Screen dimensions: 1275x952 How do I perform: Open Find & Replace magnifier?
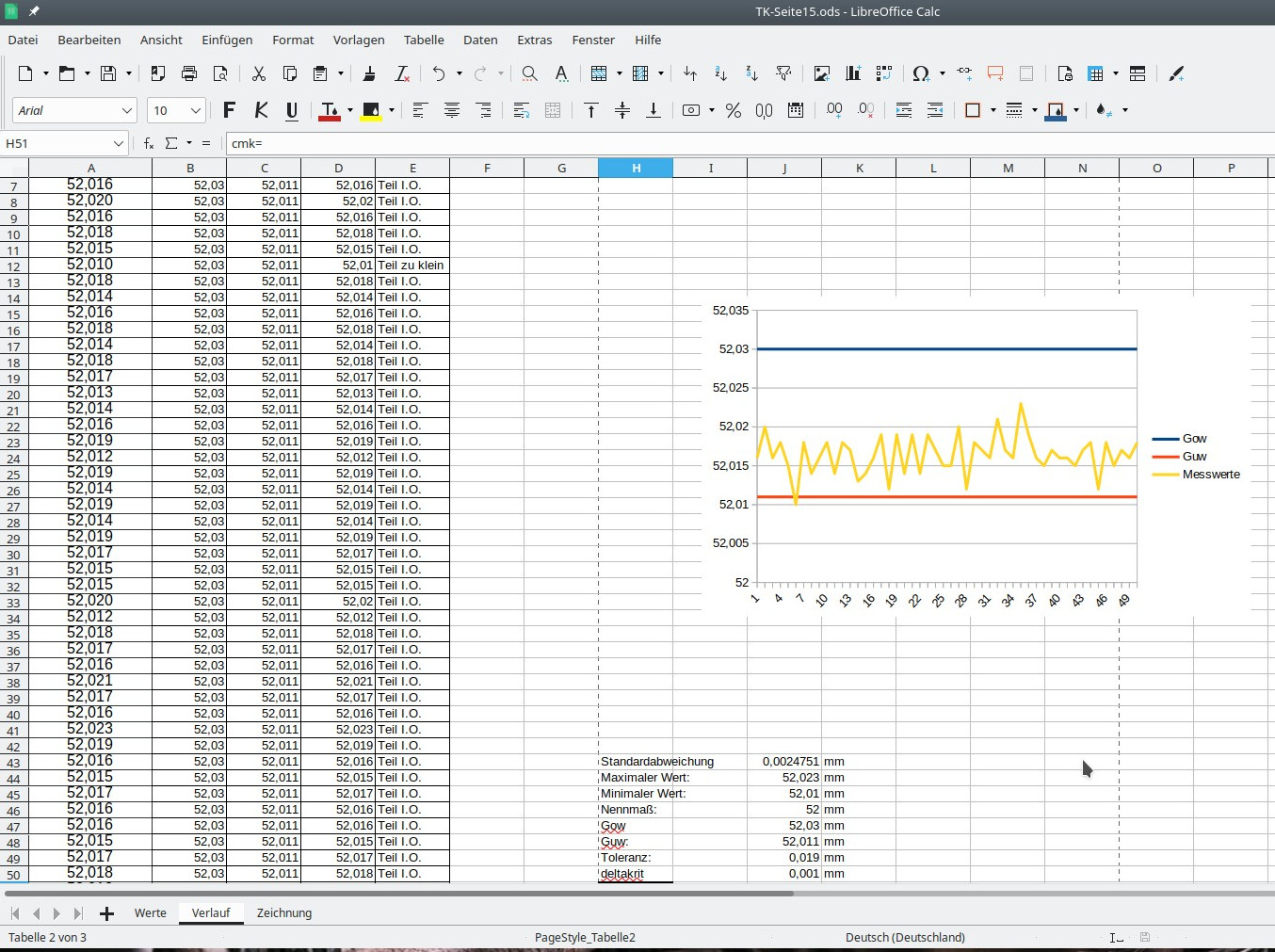[x=530, y=73]
